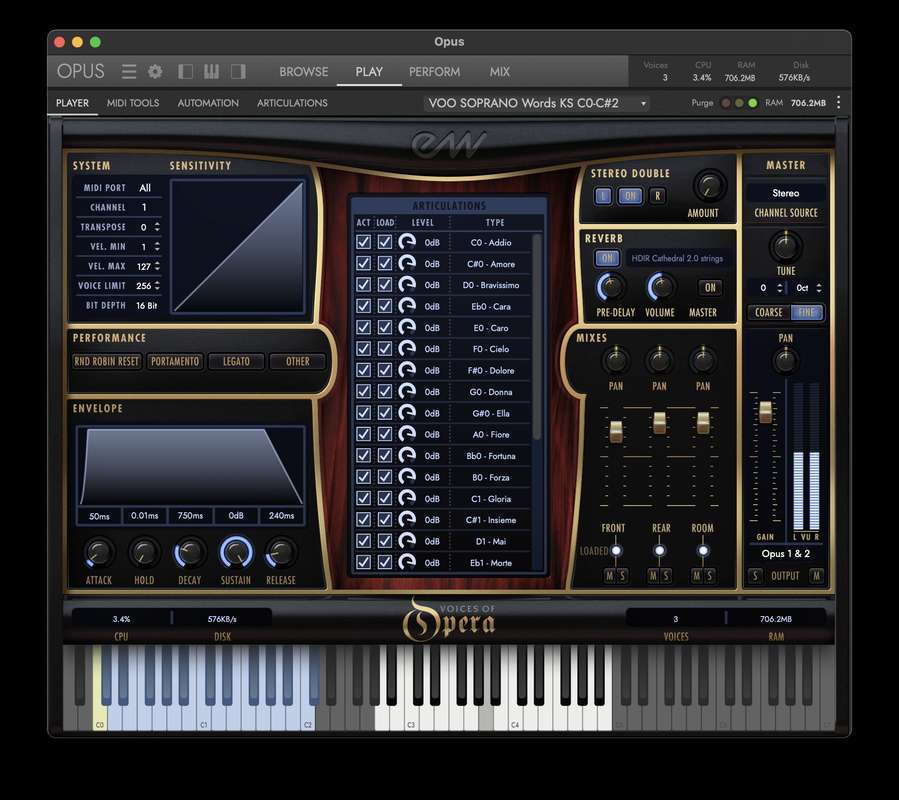
Task: Open the hamburger main menu icon
Action: [x=129, y=71]
